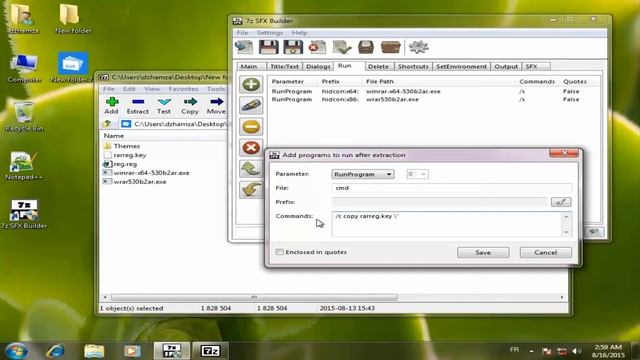Switch to the Main tab
This screenshot has width=640, height=360.
(249, 66)
